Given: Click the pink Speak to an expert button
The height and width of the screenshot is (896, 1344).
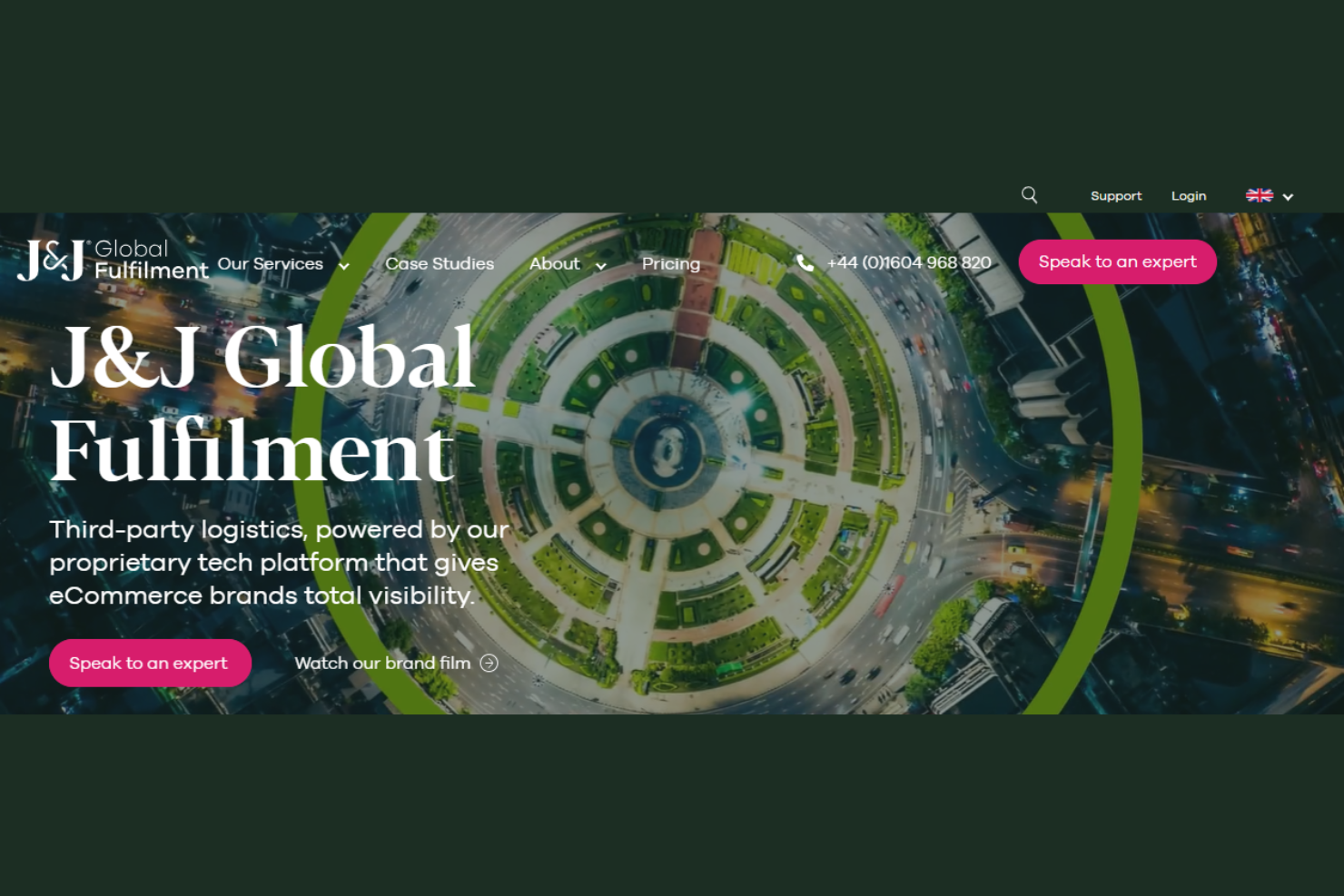Looking at the screenshot, I should 1117,261.
